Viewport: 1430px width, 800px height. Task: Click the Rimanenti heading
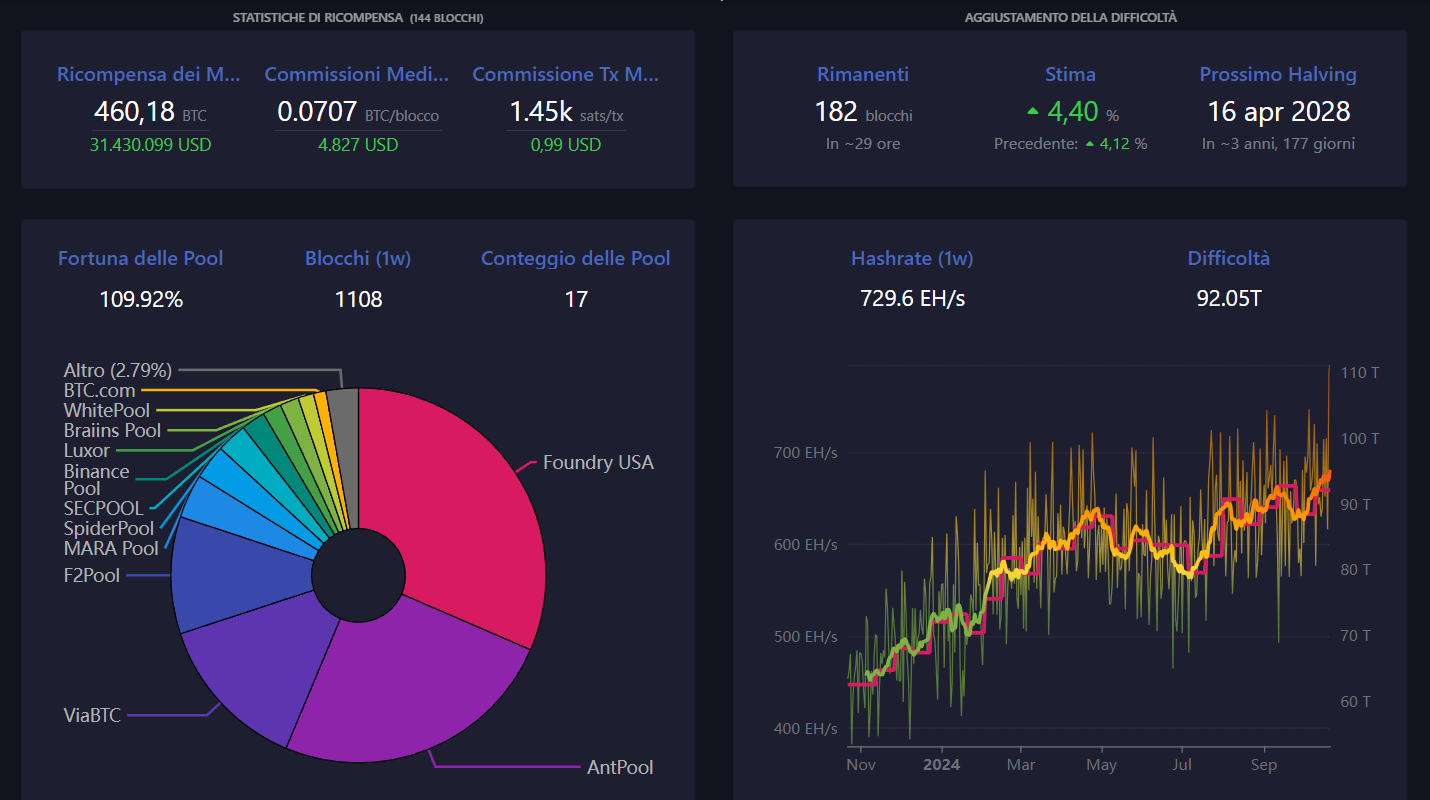click(x=863, y=74)
